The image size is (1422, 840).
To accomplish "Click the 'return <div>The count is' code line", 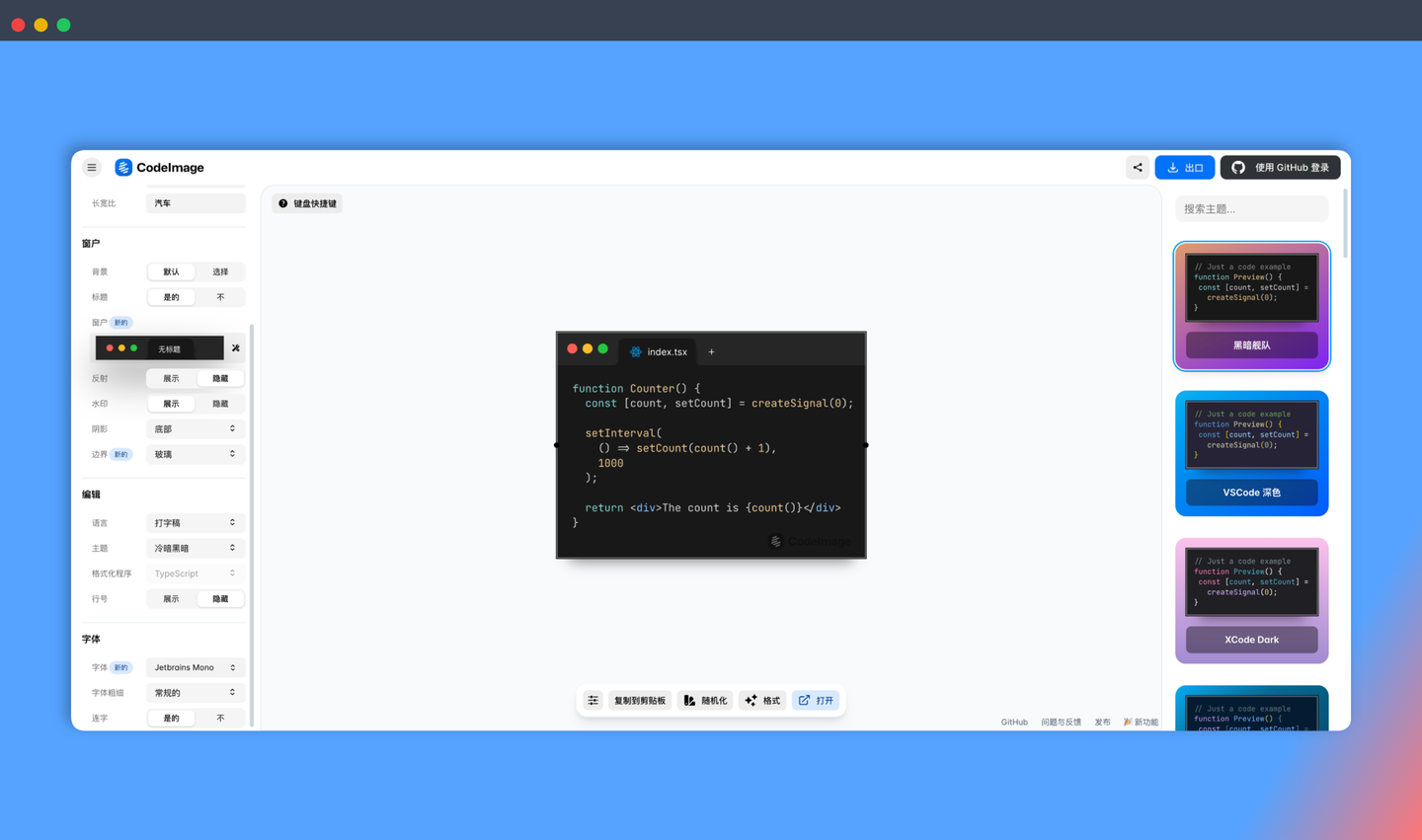I will click(x=713, y=508).
